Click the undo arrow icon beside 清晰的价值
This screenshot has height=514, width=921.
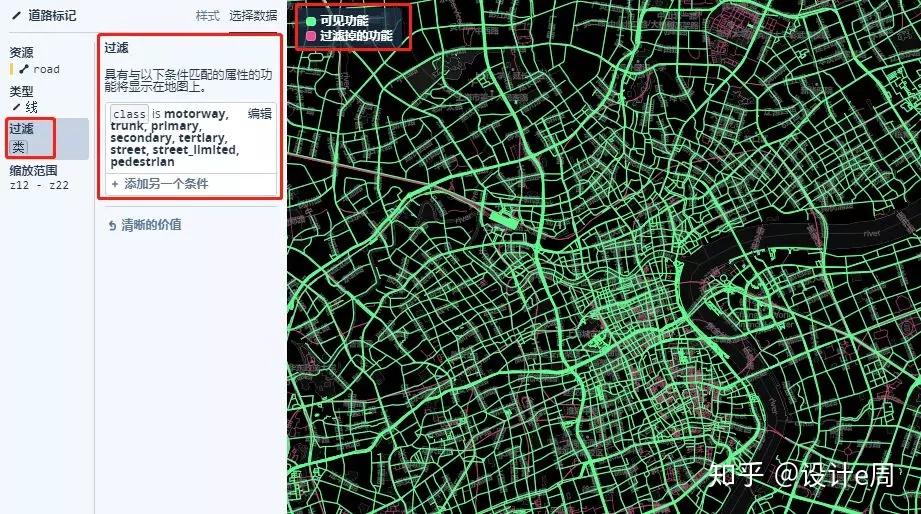pyautogui.click(x=112, y=226)
